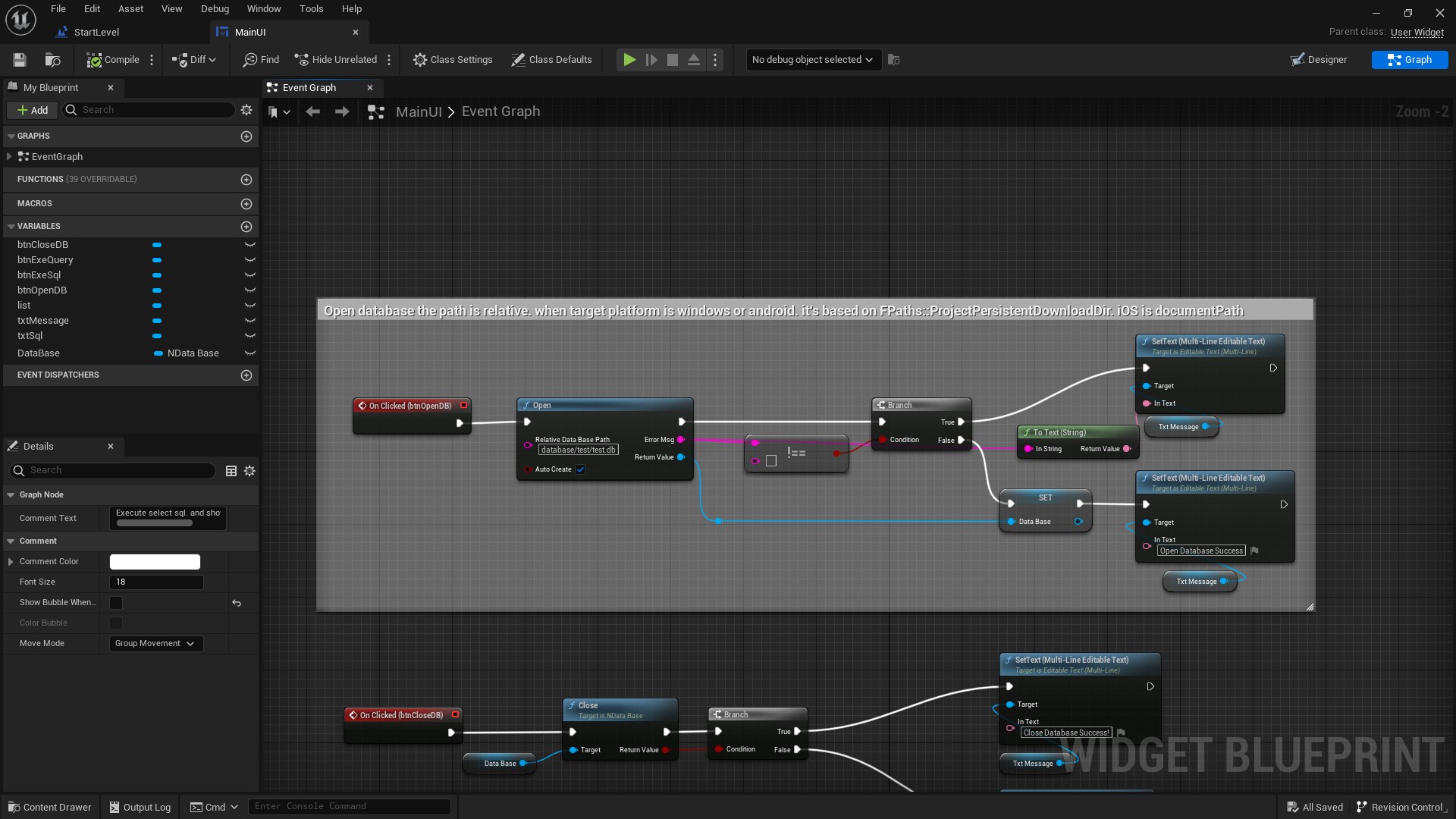This screenshot has height=819, width=1456.
Task: Click the white Comment Color swatch
Action: point(155,562)
